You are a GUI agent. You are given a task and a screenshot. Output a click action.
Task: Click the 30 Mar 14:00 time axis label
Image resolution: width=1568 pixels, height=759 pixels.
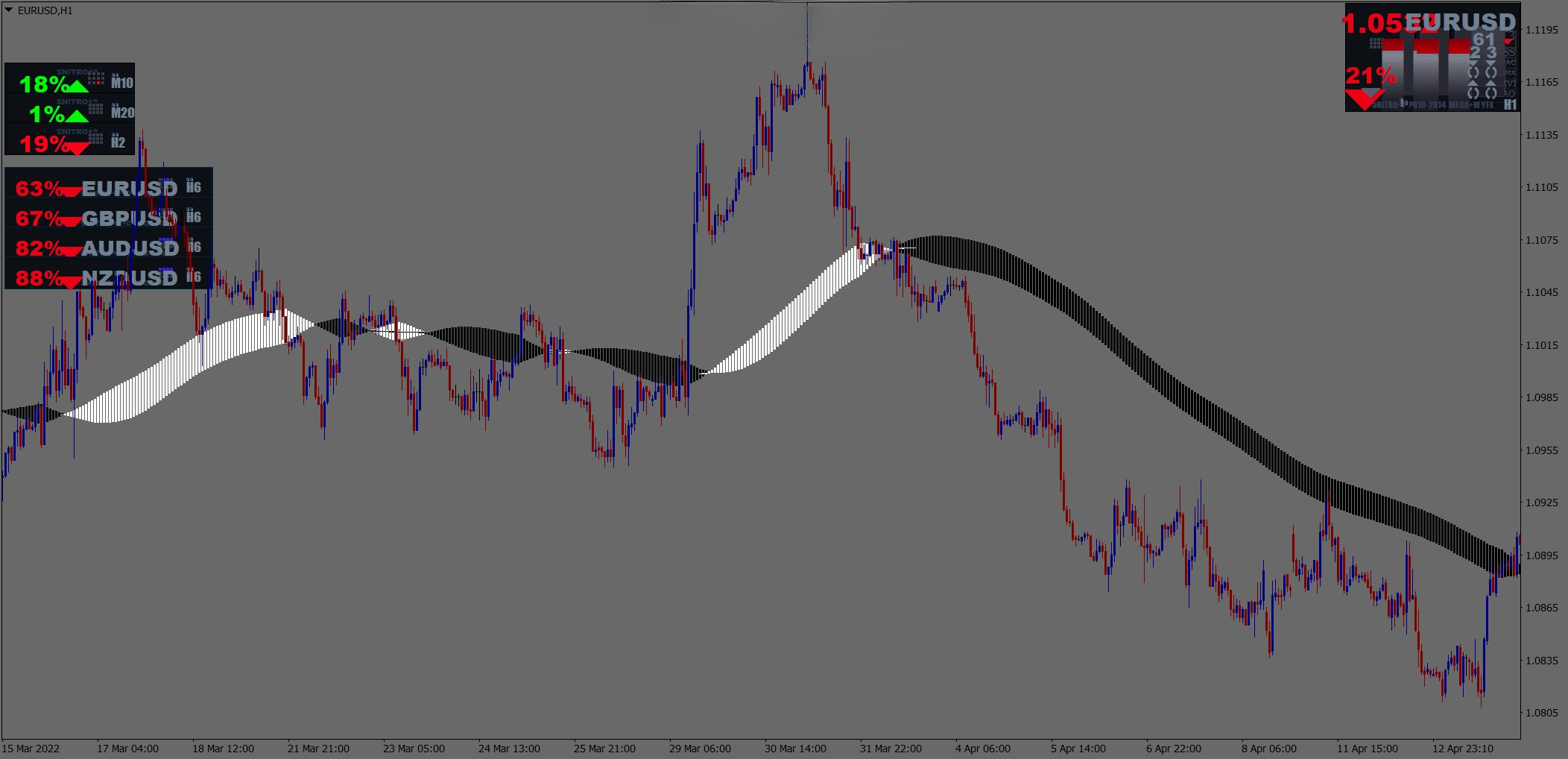pos(795,749)
